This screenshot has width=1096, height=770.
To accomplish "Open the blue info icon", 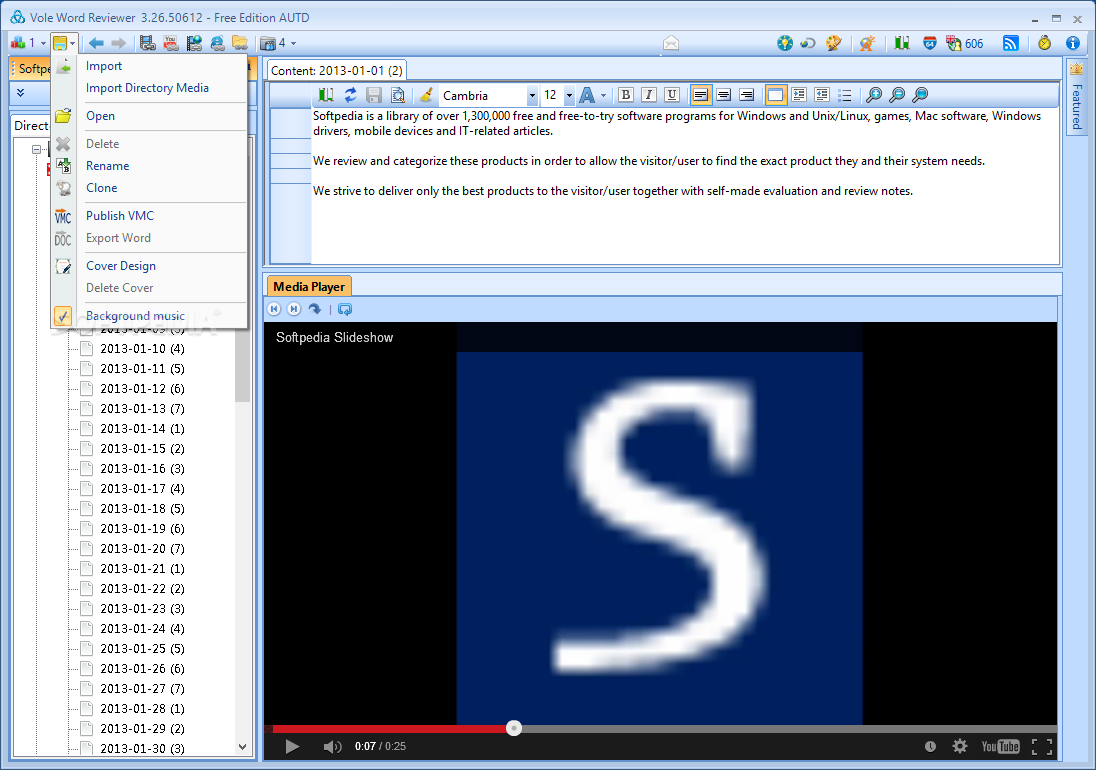I will click(1073, 43).
